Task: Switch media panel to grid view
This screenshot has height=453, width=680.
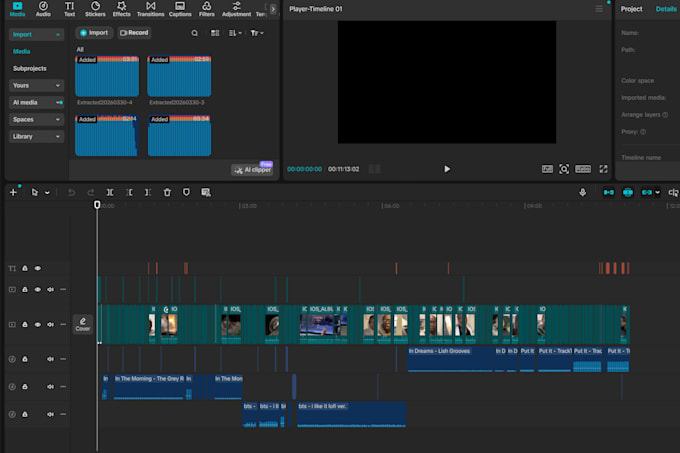Action: 215,33
